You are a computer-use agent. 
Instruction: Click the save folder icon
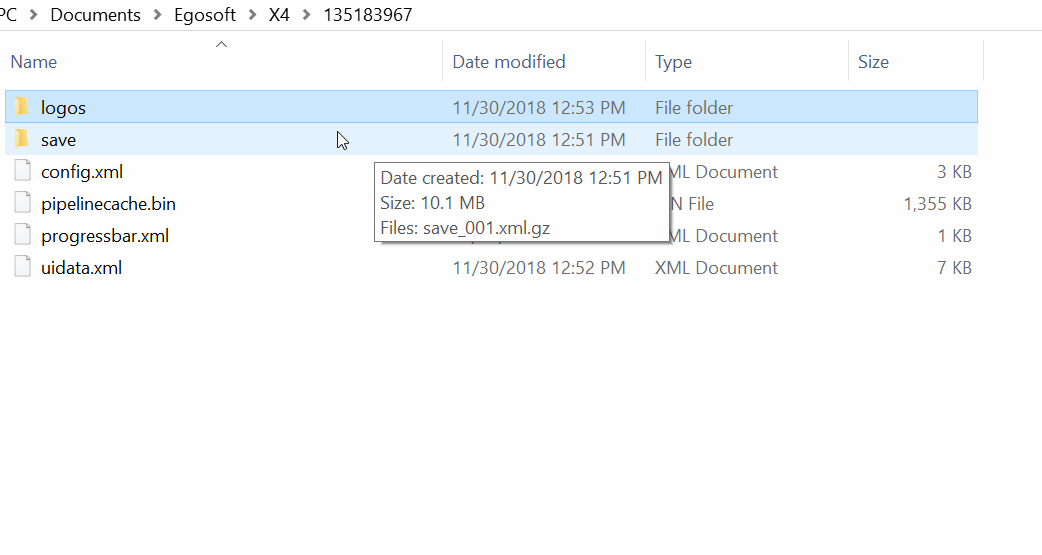(x=22, y=139)
